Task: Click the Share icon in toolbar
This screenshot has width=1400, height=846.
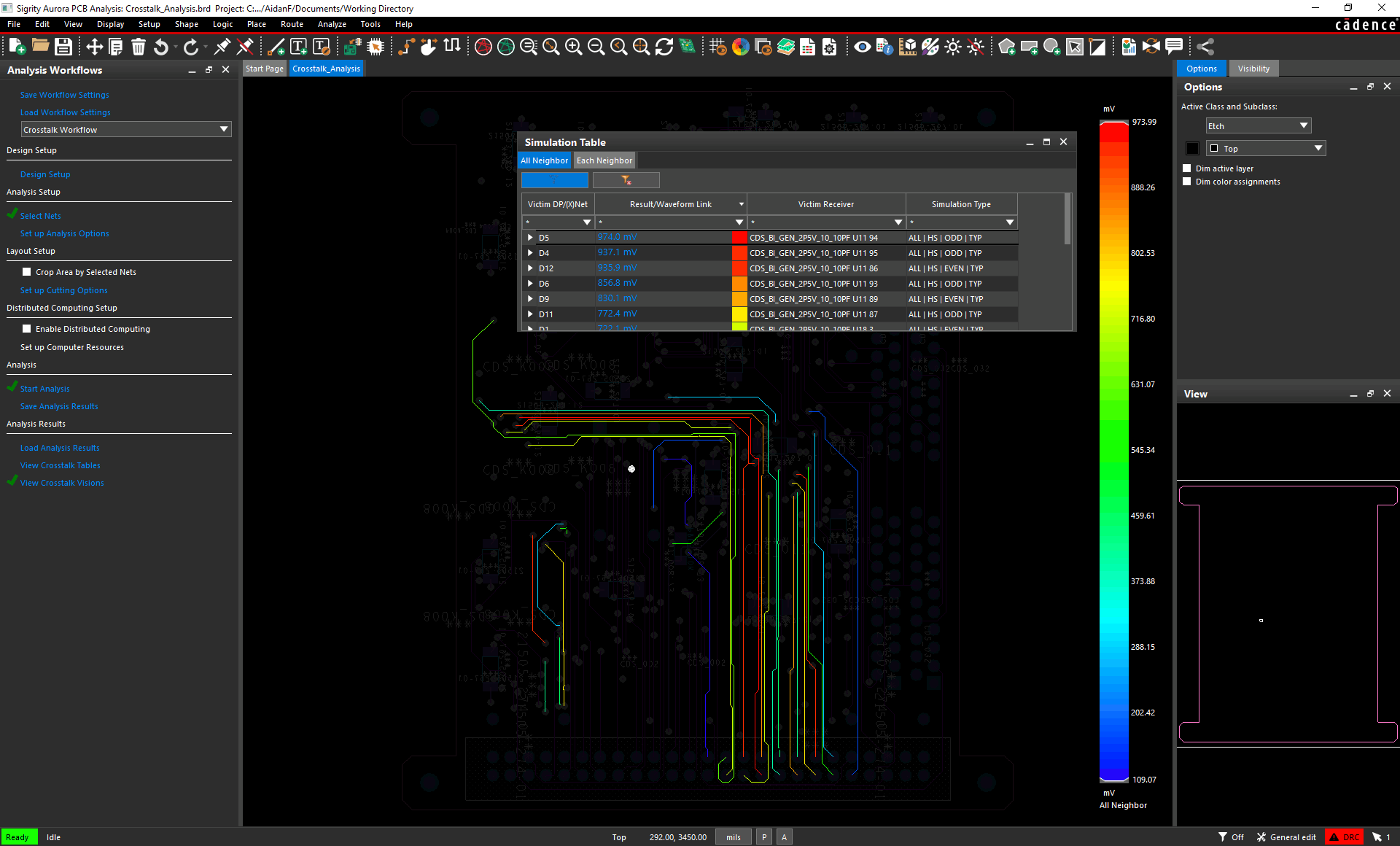Action: pyautogui.click(x=1205, y=47)
